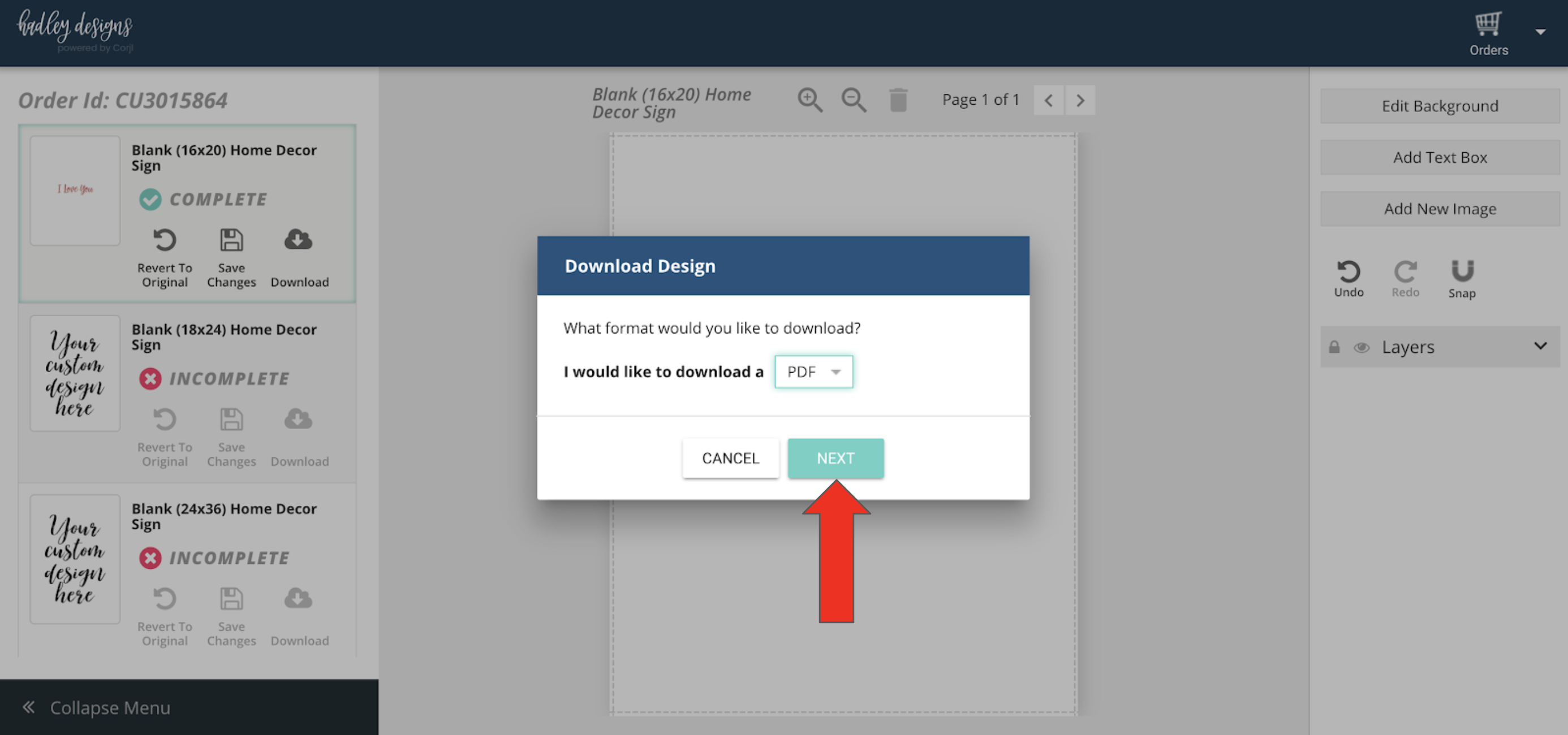Image resolution: width=1568 pixels, height=735 pixels.
Task: Click the Add Text Box button
Action: click(1440, 158)
